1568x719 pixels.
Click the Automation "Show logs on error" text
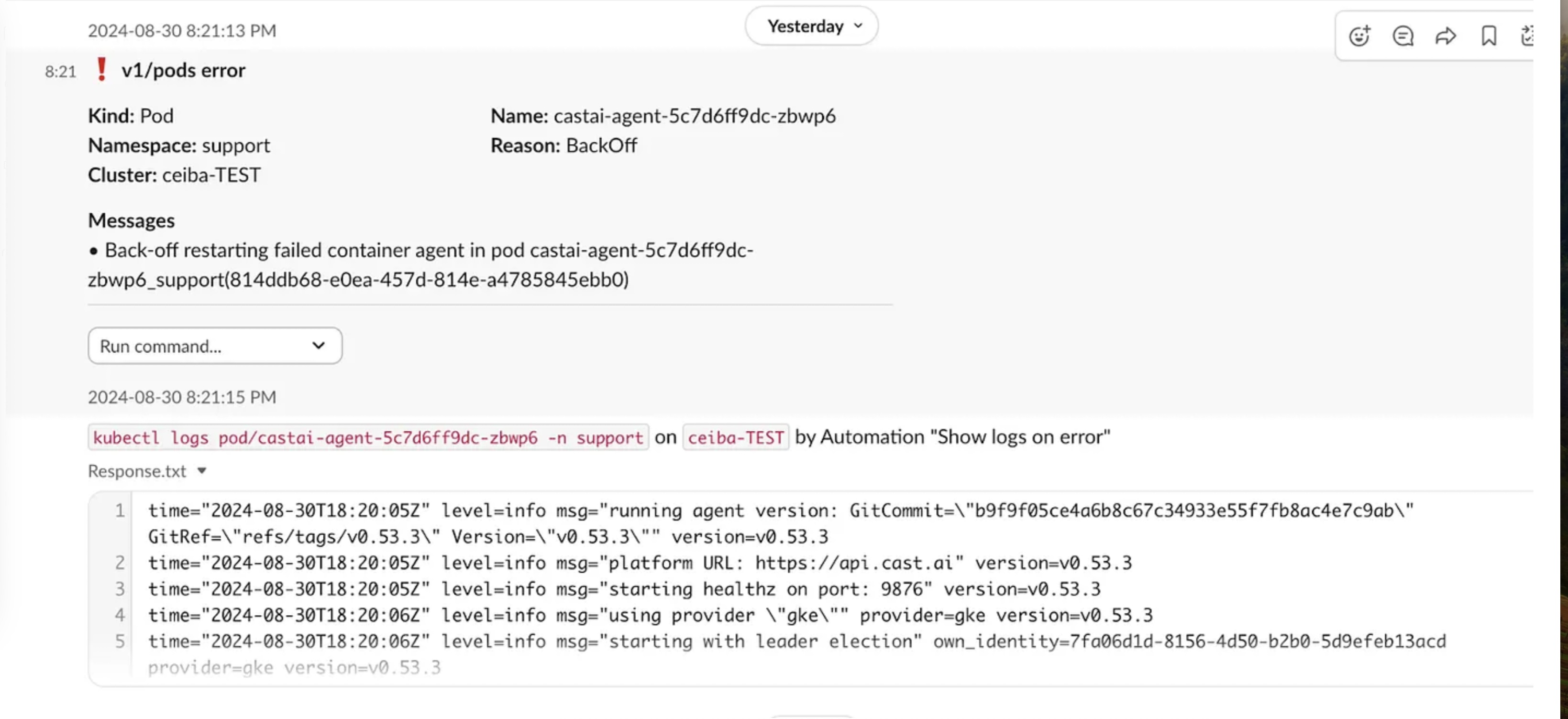(x=965, y=437)
